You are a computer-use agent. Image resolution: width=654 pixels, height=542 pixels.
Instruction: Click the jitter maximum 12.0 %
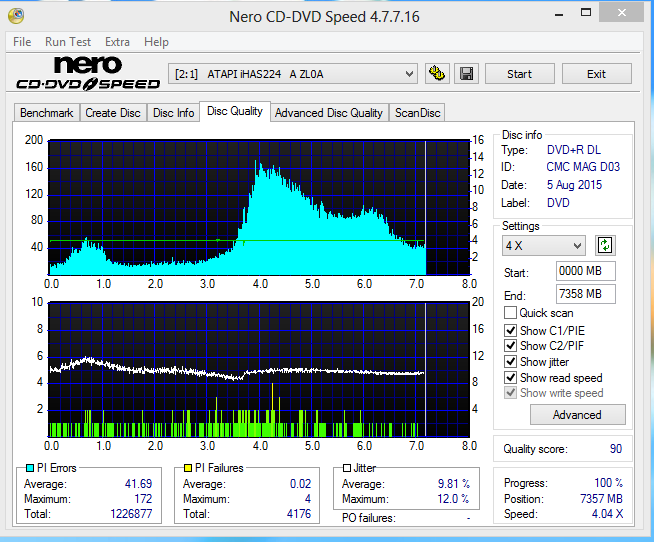pyautogui.click(x=453, y=499)
